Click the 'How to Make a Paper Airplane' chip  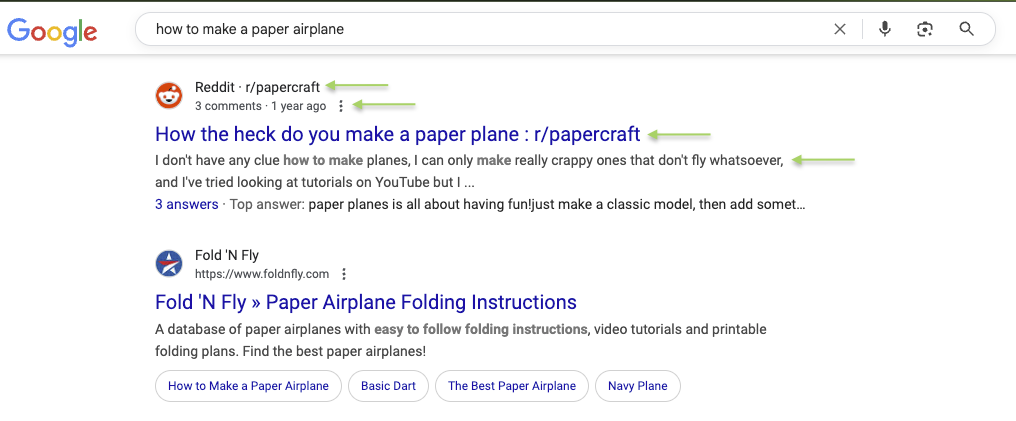pos(248,386)
